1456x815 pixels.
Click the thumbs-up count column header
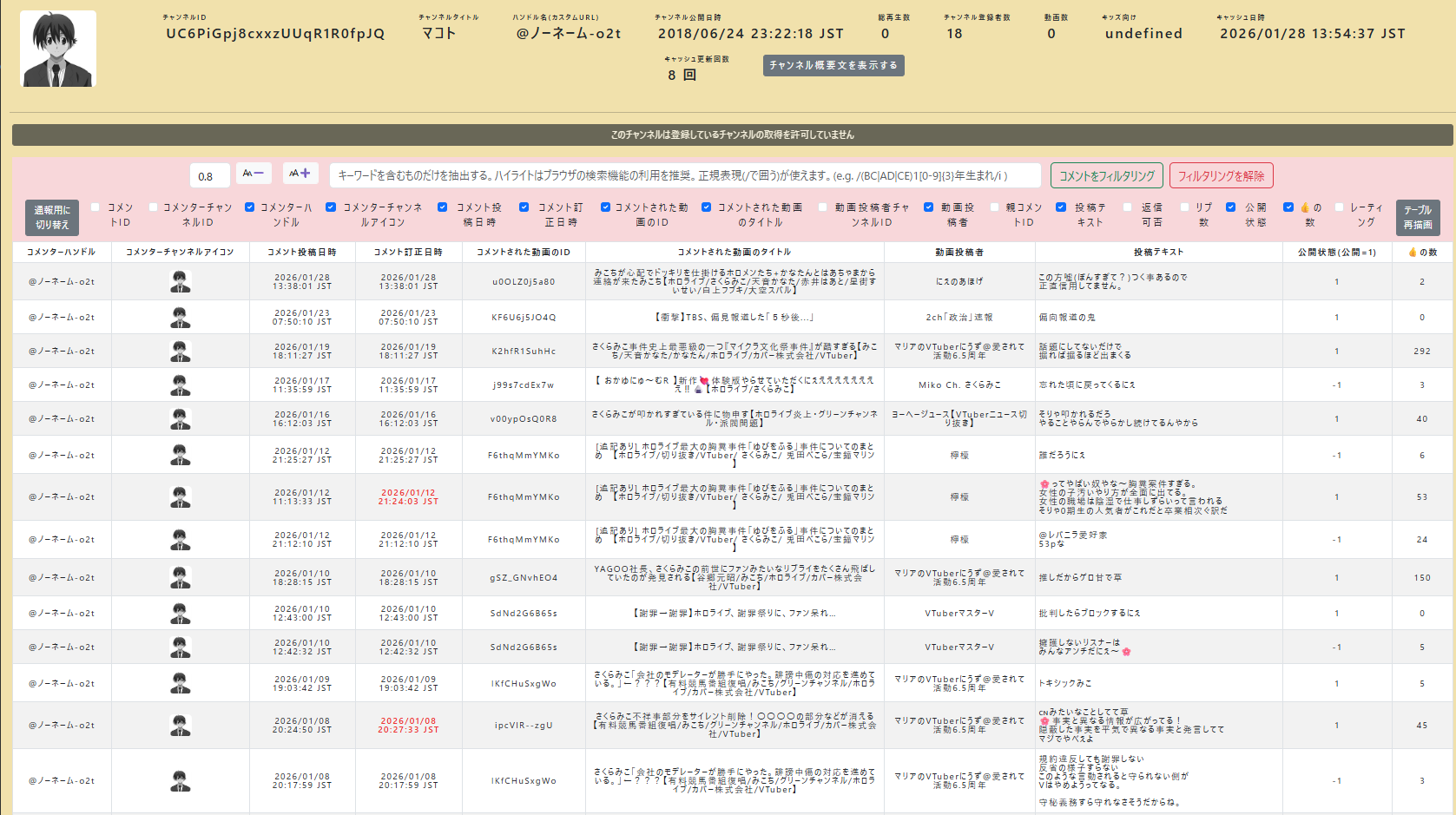point(1422,253)
